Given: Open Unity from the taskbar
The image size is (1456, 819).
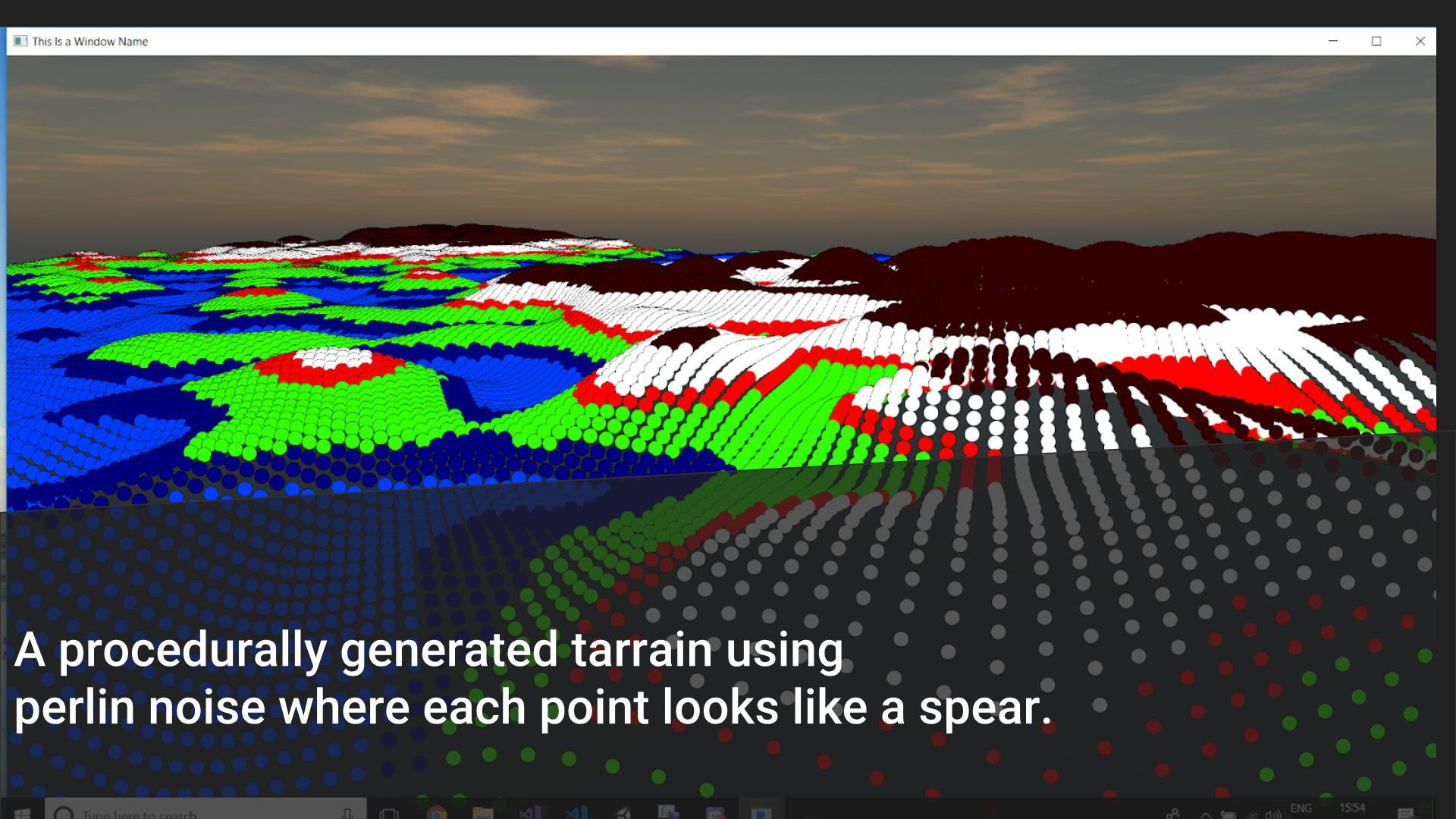Looking at the screenshot, I should pyautogui.click(x=623, y=813).
